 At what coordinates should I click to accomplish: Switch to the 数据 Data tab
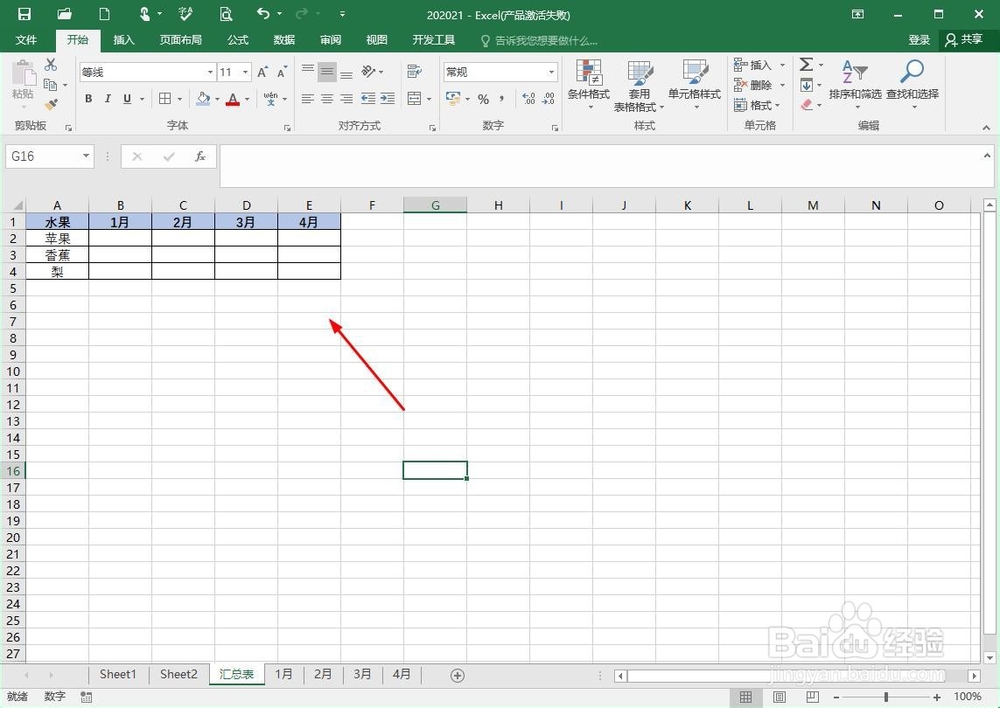pyautogui.click(x=284, y=40)
